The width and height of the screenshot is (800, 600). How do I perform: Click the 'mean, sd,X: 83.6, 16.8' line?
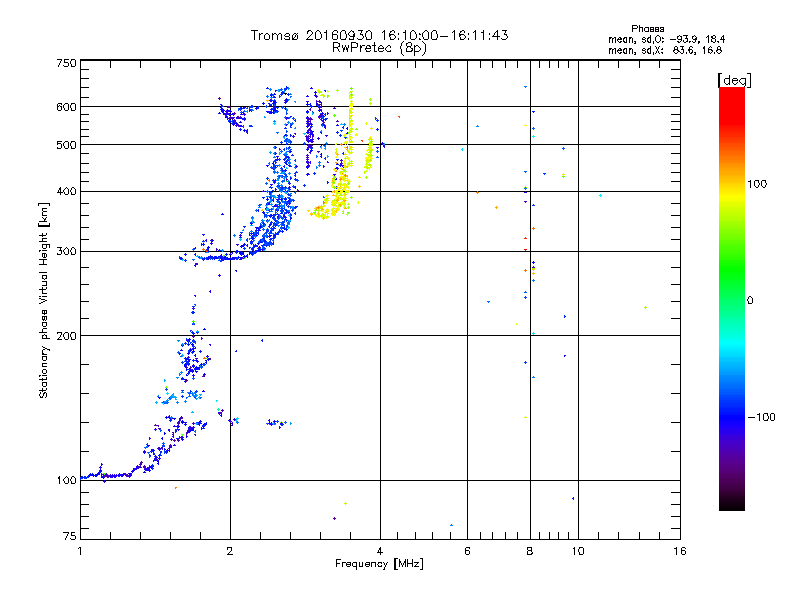[665, 50]
